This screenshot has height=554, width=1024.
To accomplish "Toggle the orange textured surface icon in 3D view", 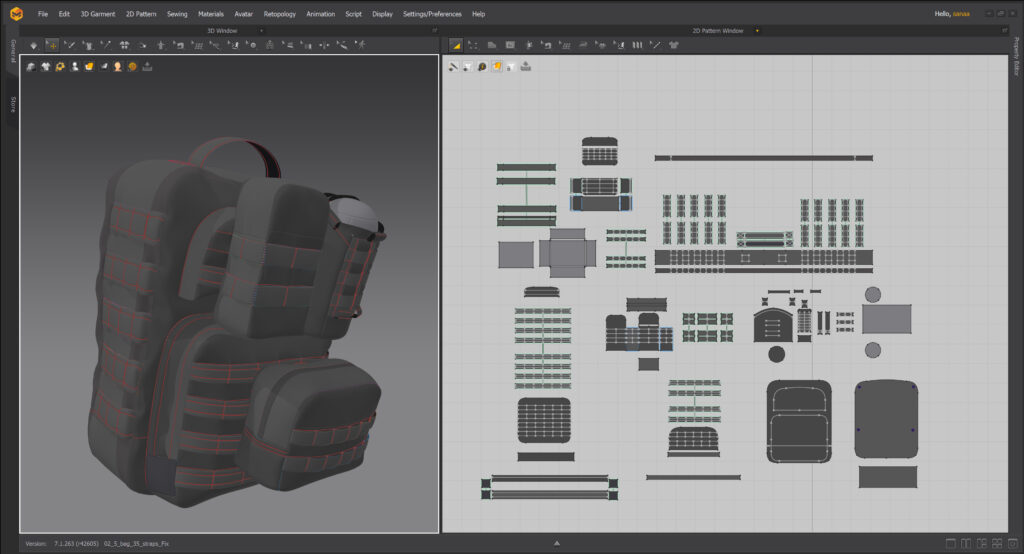I will pyautogui.click(x=89, y=67).
